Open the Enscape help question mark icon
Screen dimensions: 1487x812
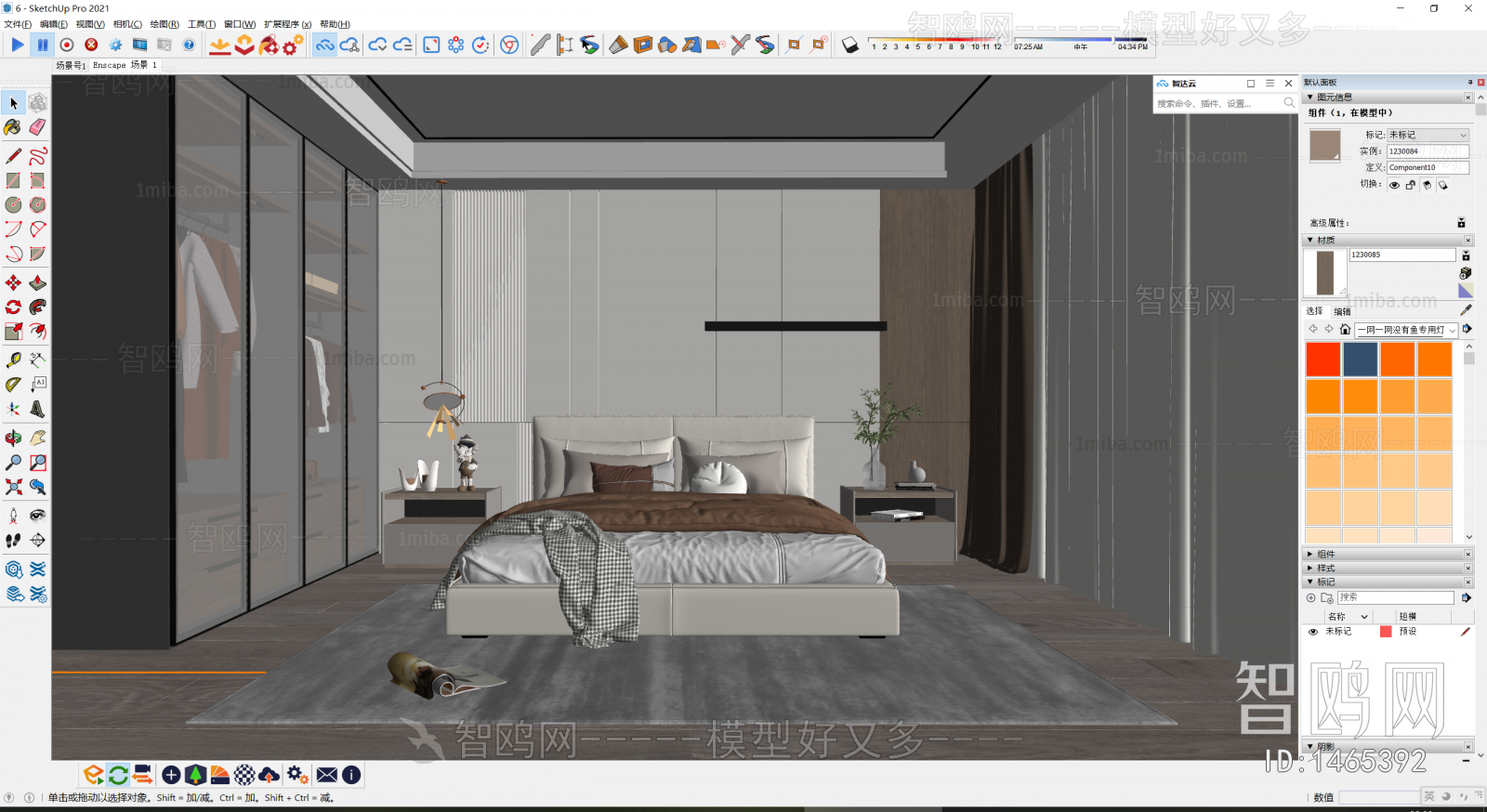click(189, 45)
